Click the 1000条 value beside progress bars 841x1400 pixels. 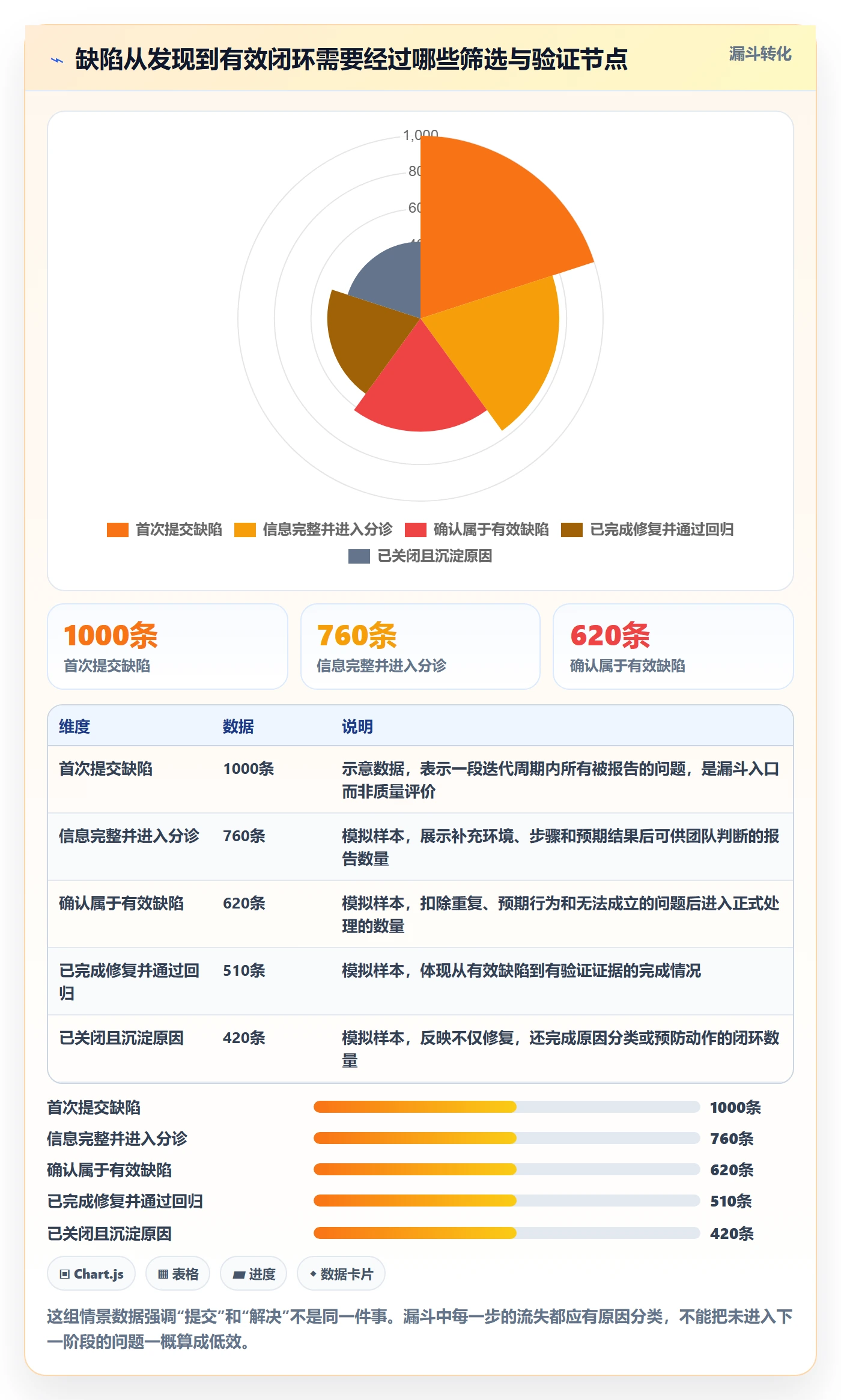(735, 1107)
